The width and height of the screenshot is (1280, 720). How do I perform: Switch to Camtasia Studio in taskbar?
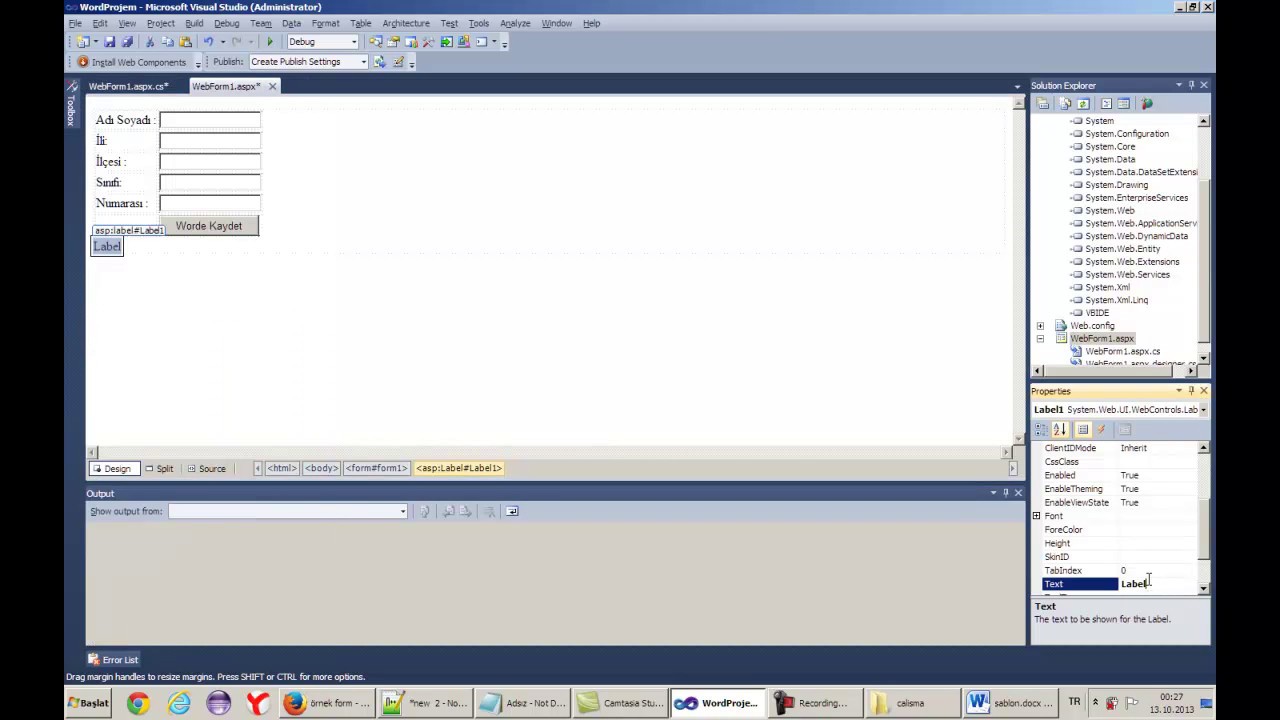[620, 703]
